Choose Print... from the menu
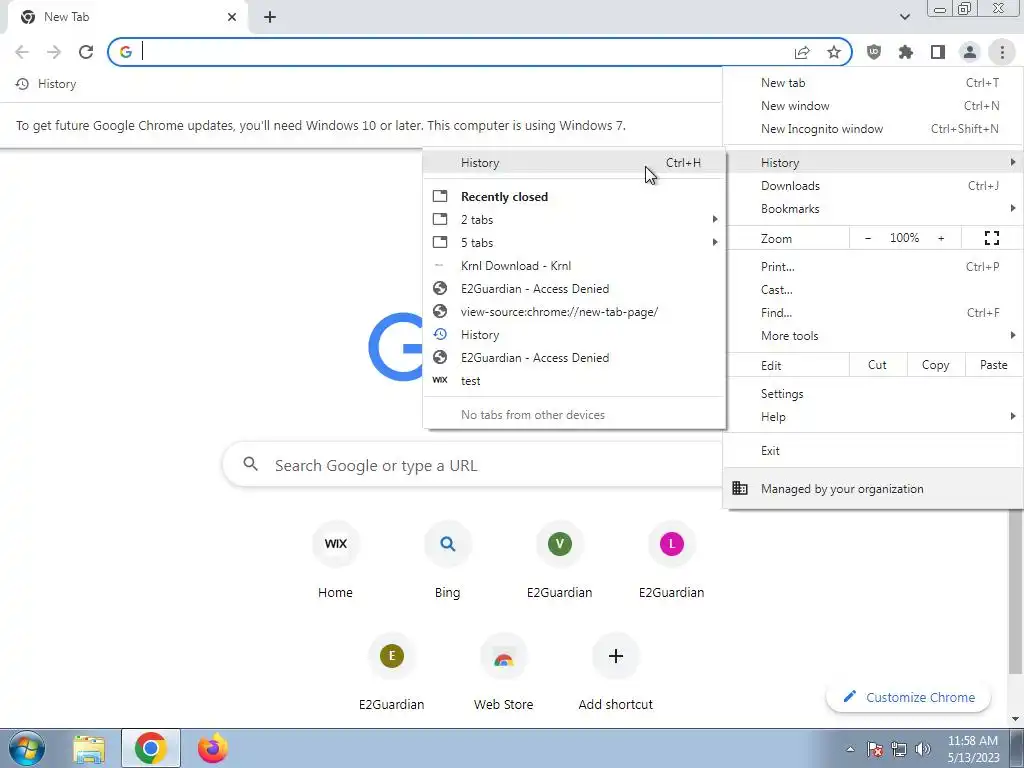1024x768 pixels. (873, 266)
